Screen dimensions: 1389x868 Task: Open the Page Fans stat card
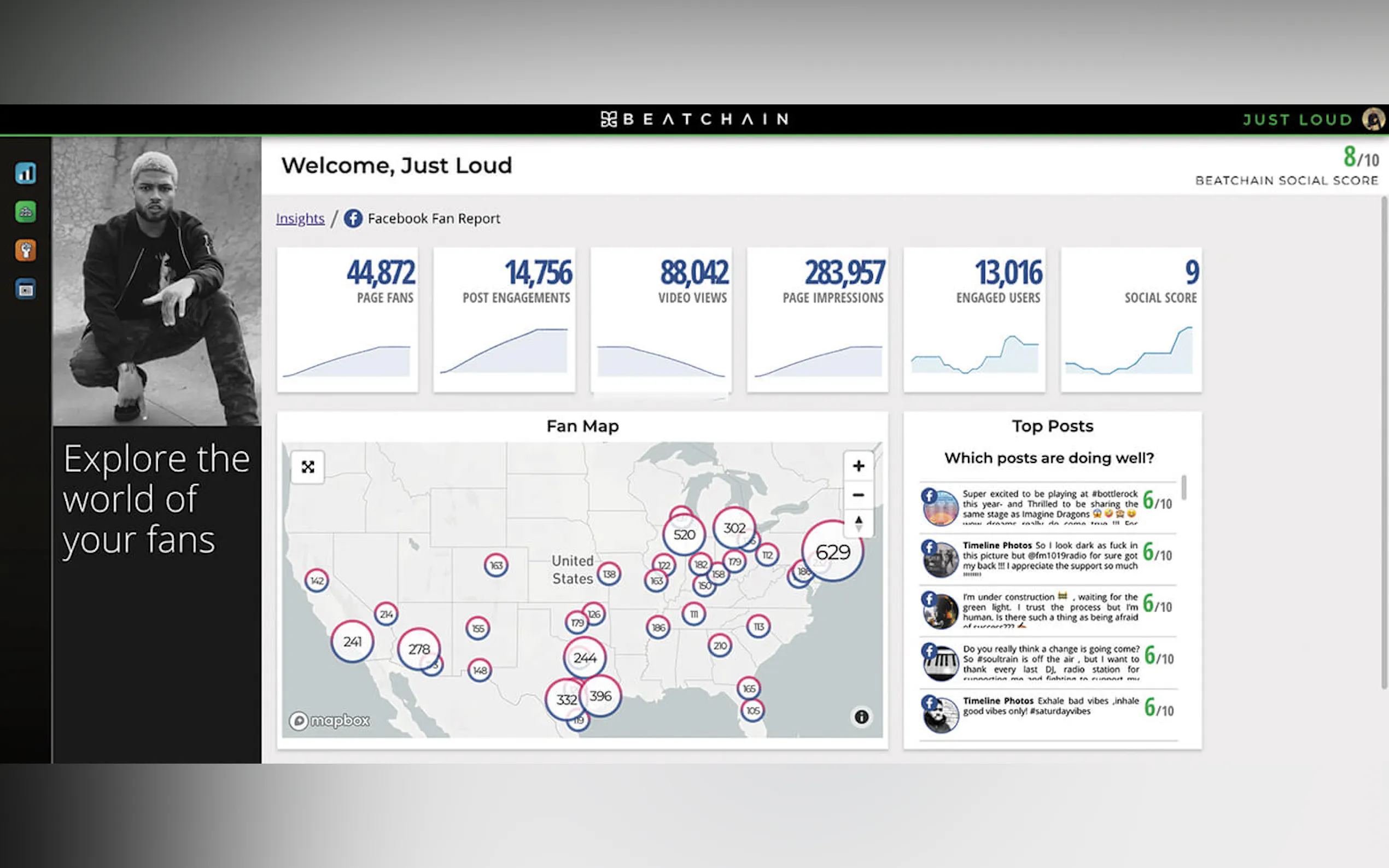point(347,320)
